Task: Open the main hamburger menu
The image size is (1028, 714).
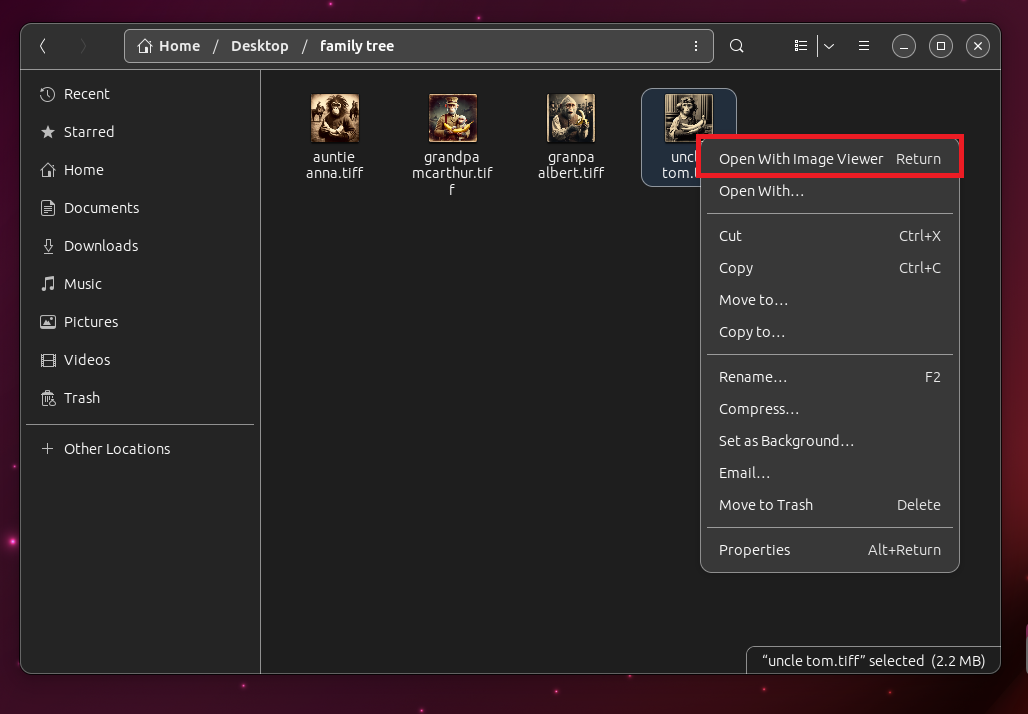Action: click(863, 45)
